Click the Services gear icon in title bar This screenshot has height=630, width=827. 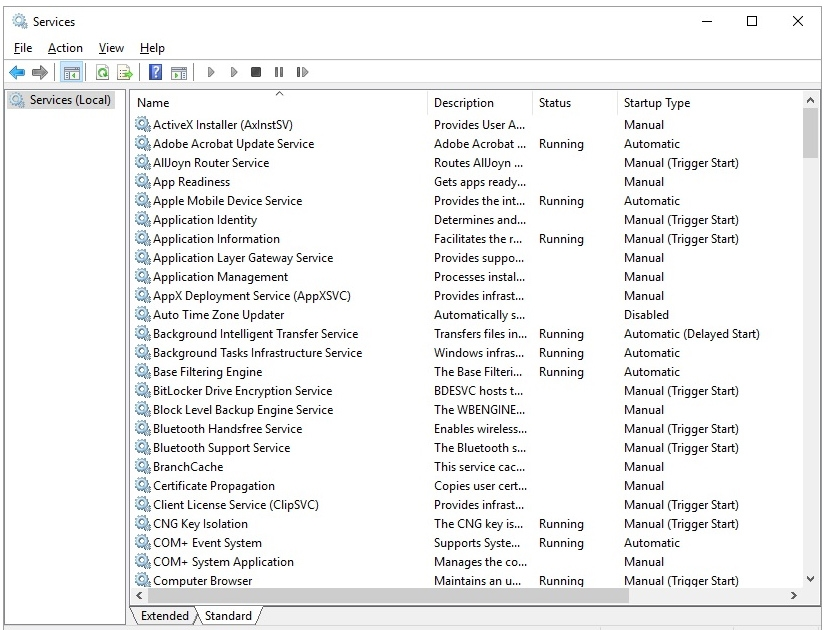tap(20, 22)
